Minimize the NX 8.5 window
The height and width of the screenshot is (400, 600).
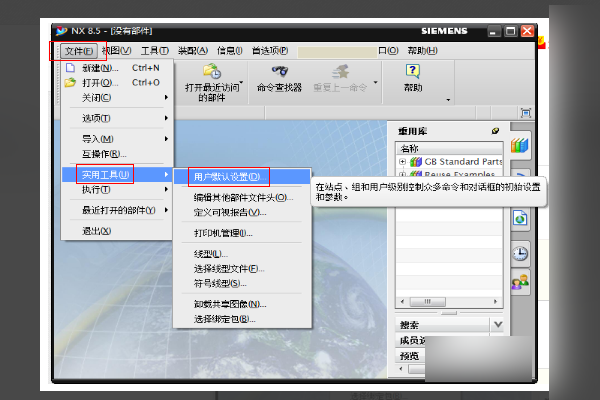click(494, 31)
